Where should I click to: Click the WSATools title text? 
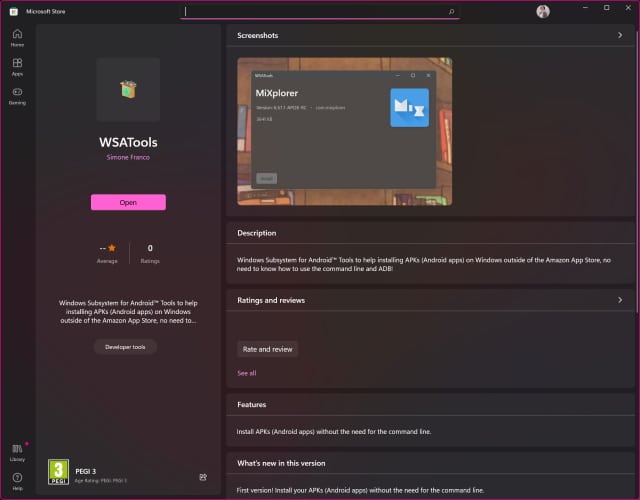[128, 142]
